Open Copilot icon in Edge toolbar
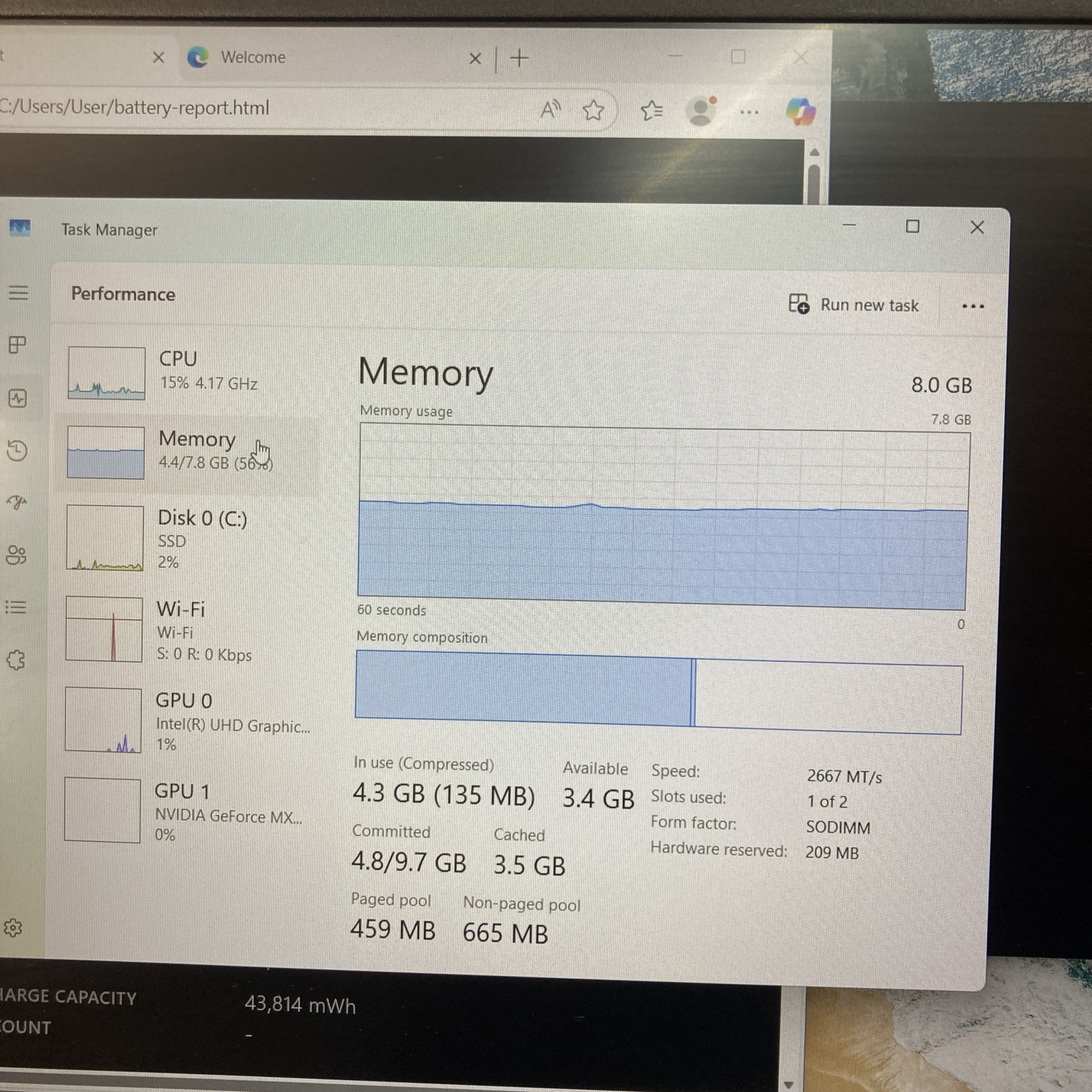Image resolution: width=1092 pixels, height=1092 pixels. click(x=800, y=112)
